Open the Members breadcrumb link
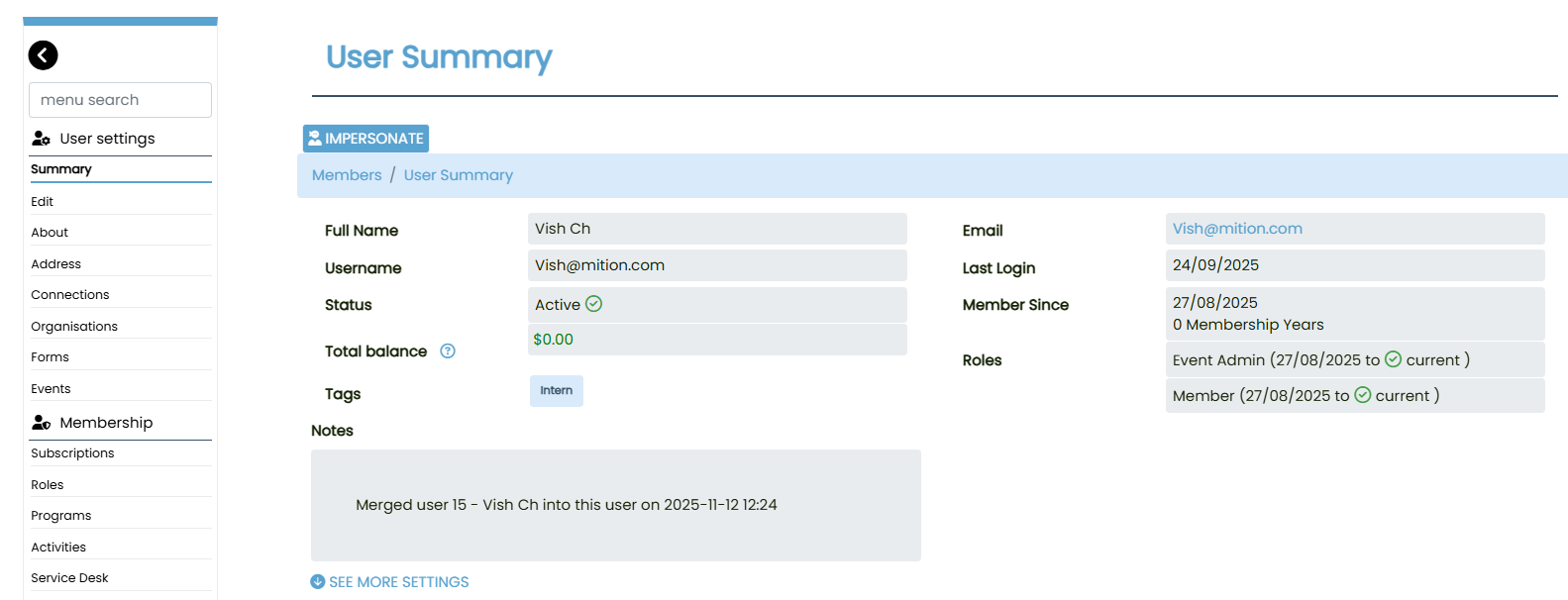The width and height of the screenshot is (1568, 600). pos(347,175)
